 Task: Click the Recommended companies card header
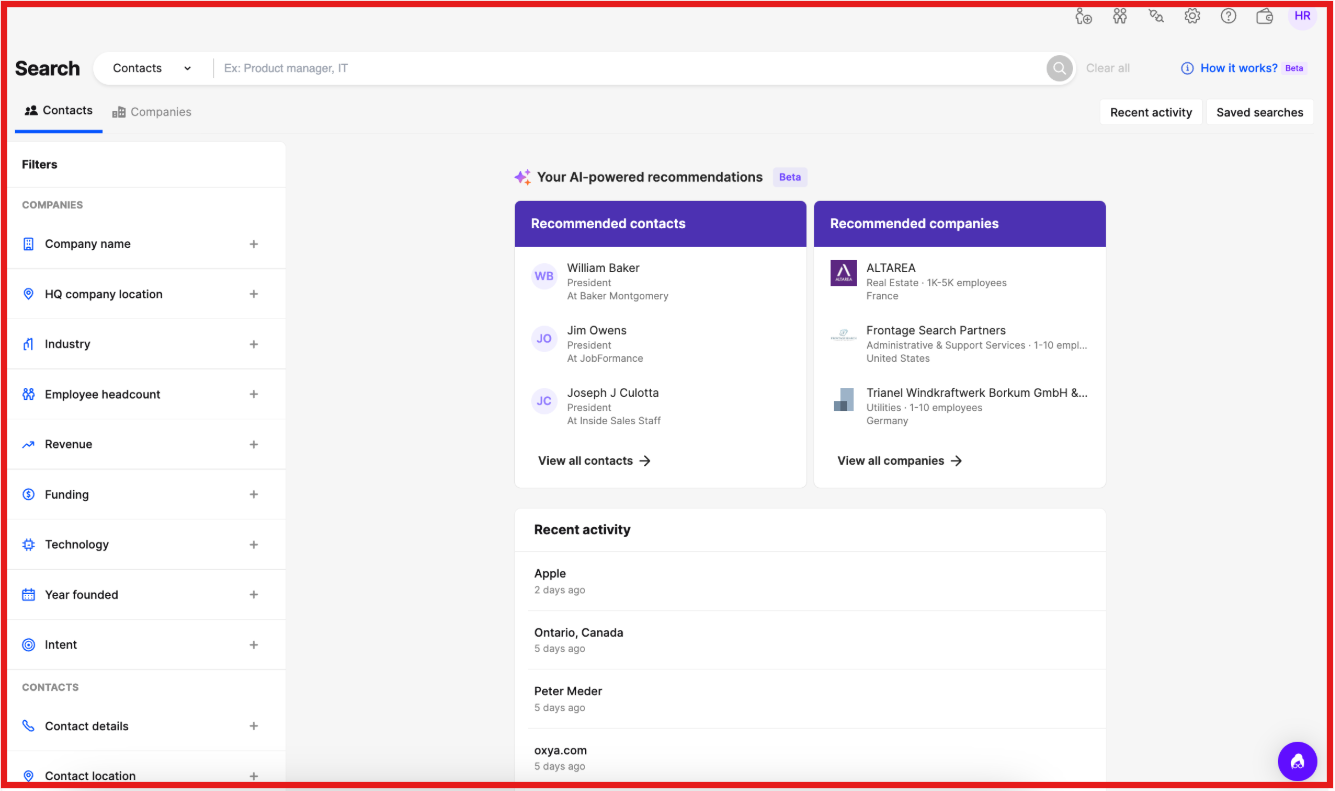[960, 224]
